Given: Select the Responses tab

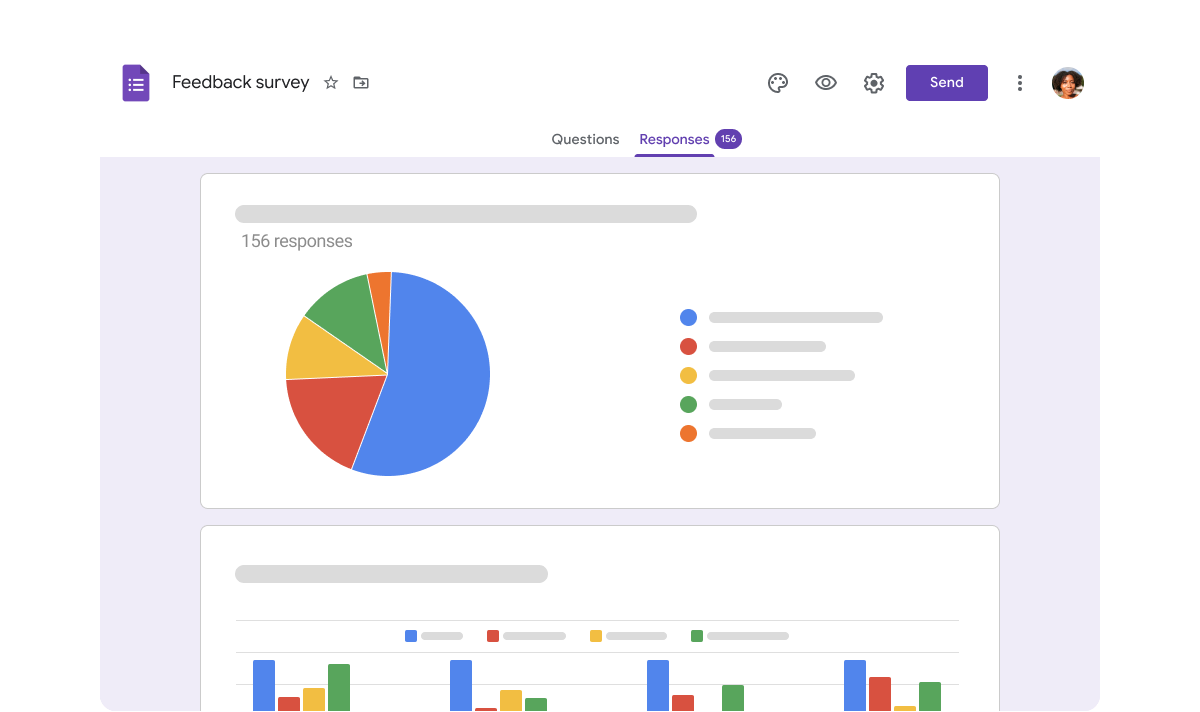Looking at the screenshot, I should tap(674, 139).
